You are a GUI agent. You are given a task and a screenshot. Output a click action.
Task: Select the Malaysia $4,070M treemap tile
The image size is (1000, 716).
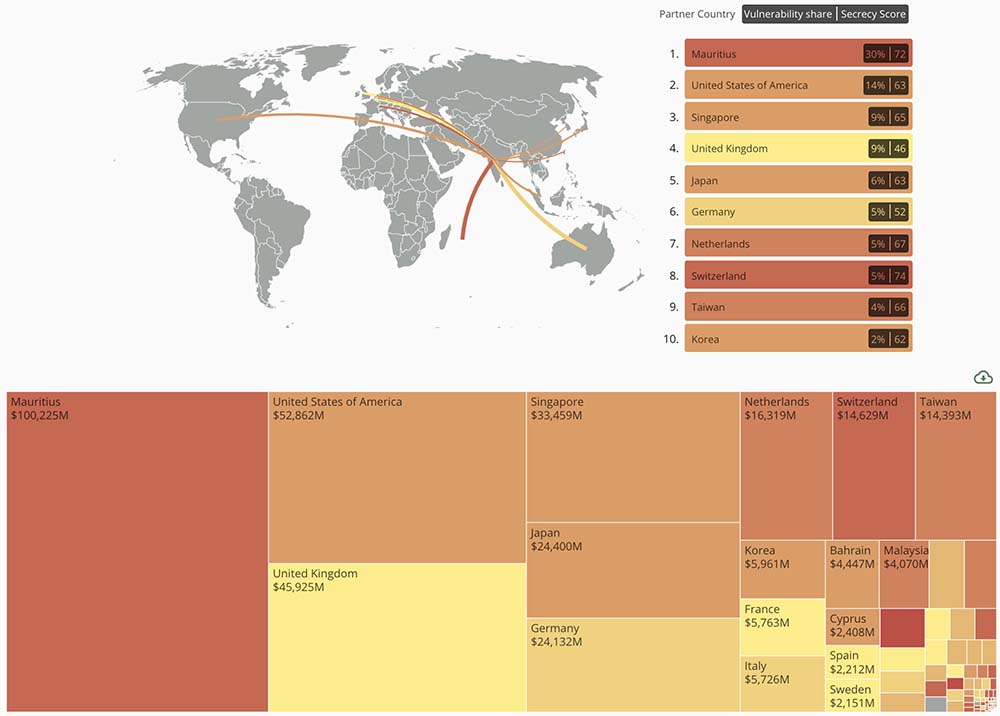tap(904, 574)
